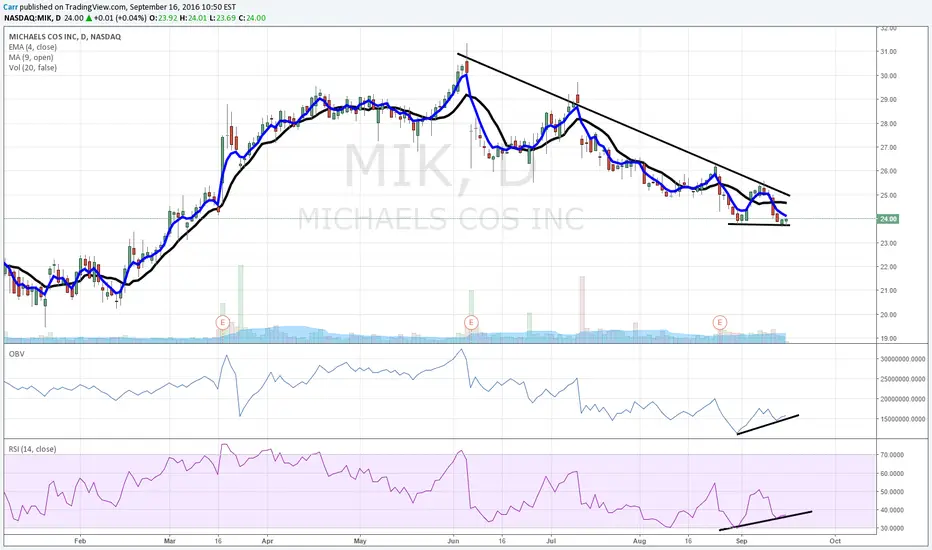Click the 30000000.0000 OBV axis label

tap(902, 359)
